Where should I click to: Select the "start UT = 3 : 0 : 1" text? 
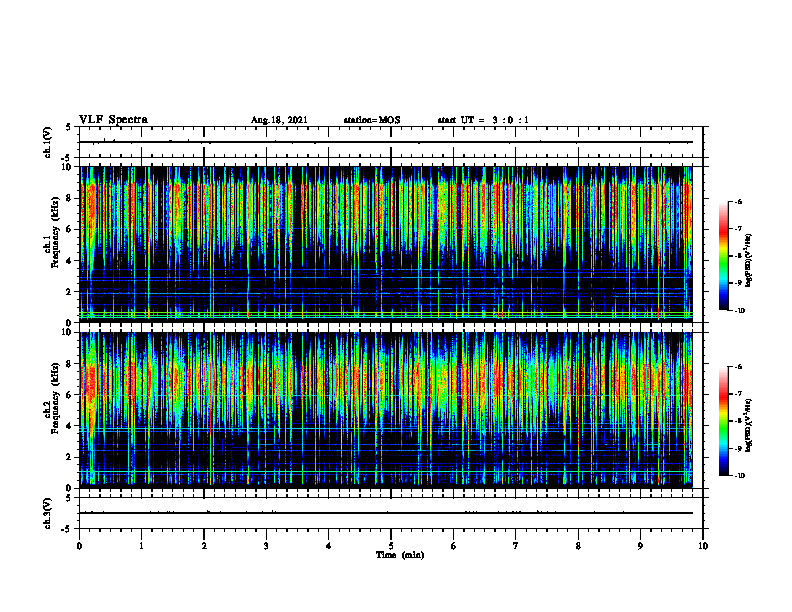tap(483, 120)
